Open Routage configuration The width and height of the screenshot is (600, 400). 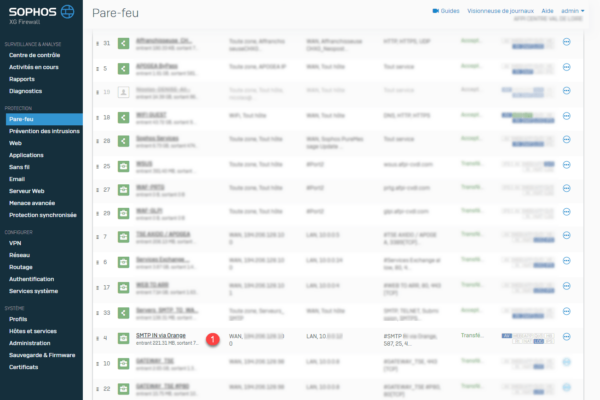21,267
